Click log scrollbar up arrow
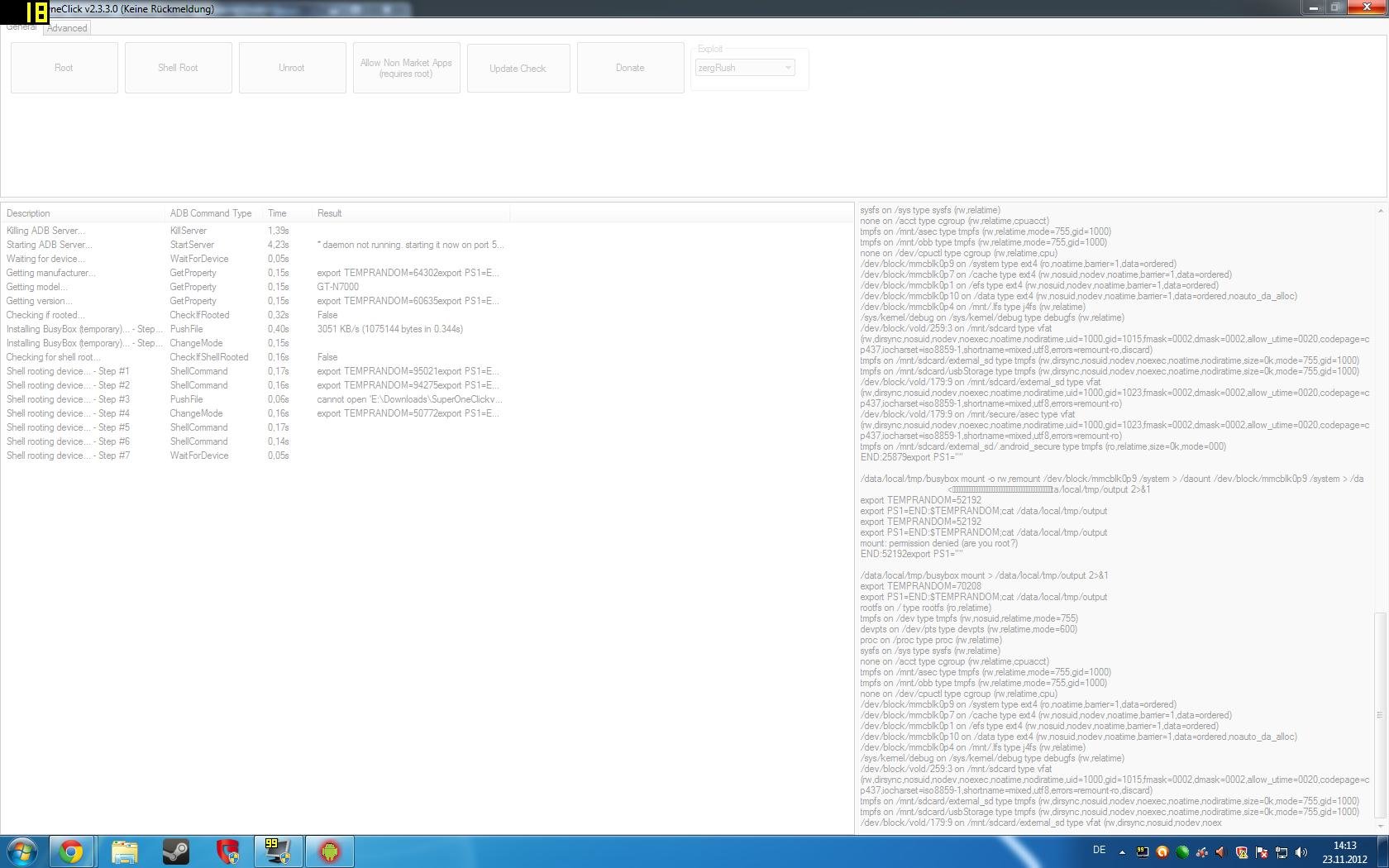Viewport: 1389px width, 868px height. click(1379, 212)
